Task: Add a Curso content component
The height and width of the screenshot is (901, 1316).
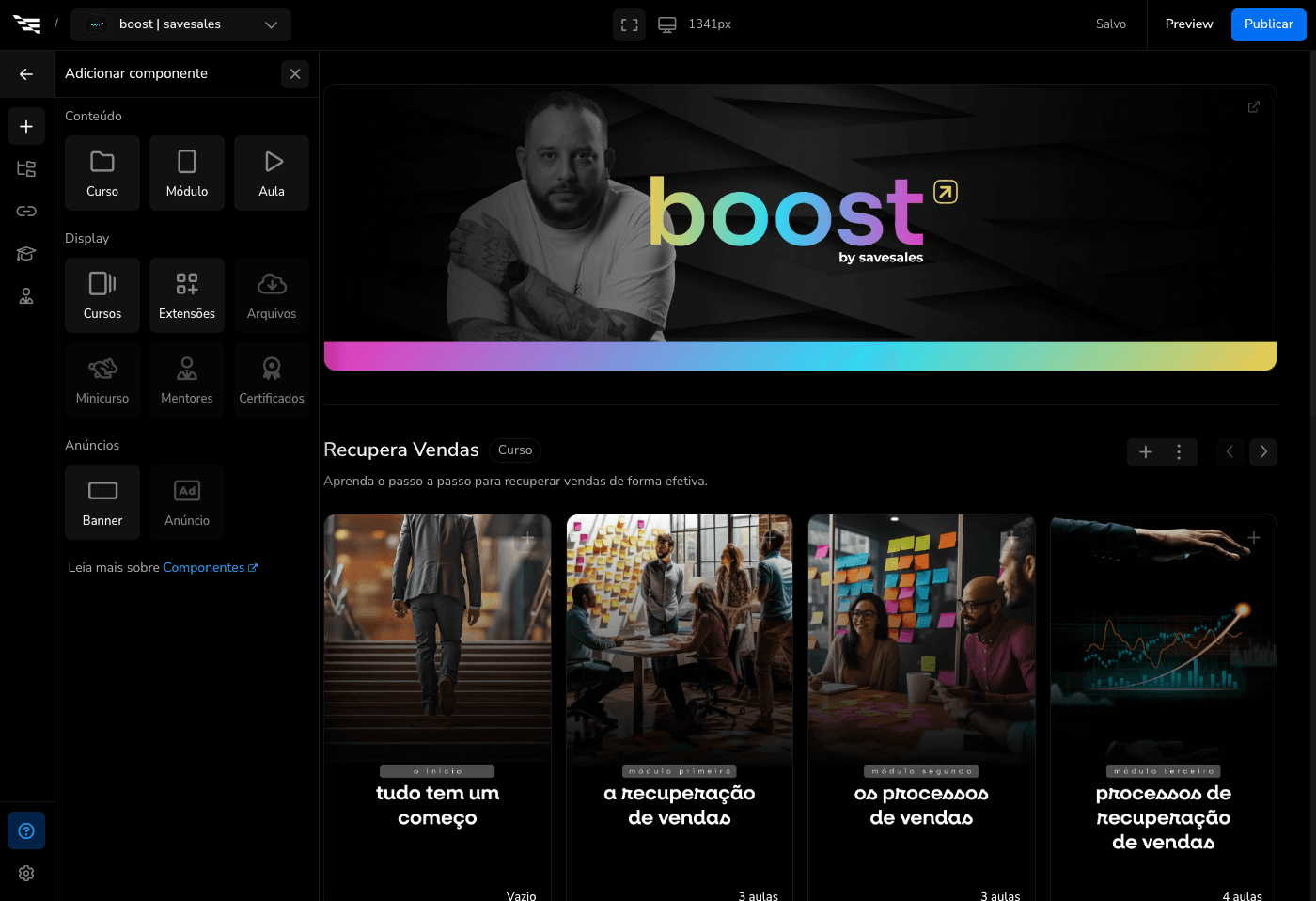Action: pyautogui.click(x=102, y=173)
